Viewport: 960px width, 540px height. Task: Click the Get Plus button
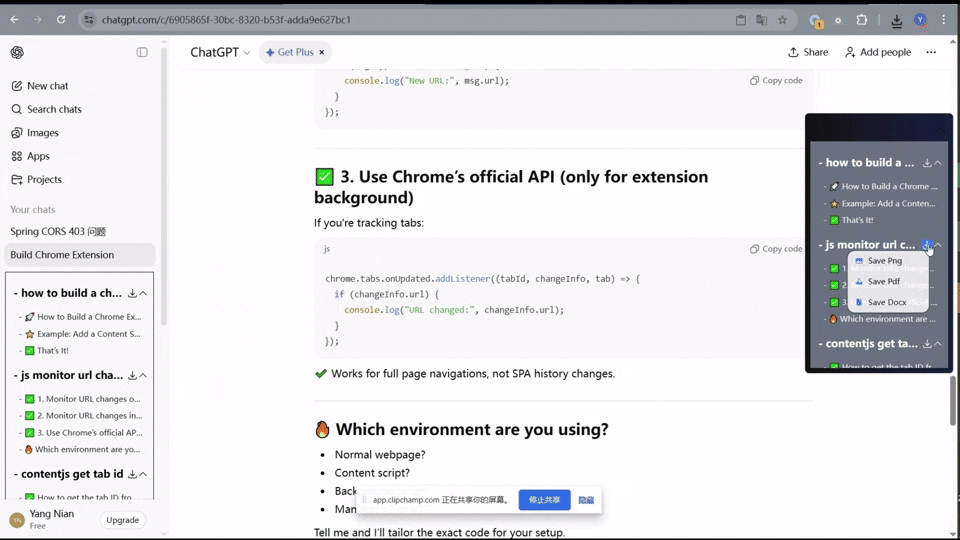tap(295, 52)
